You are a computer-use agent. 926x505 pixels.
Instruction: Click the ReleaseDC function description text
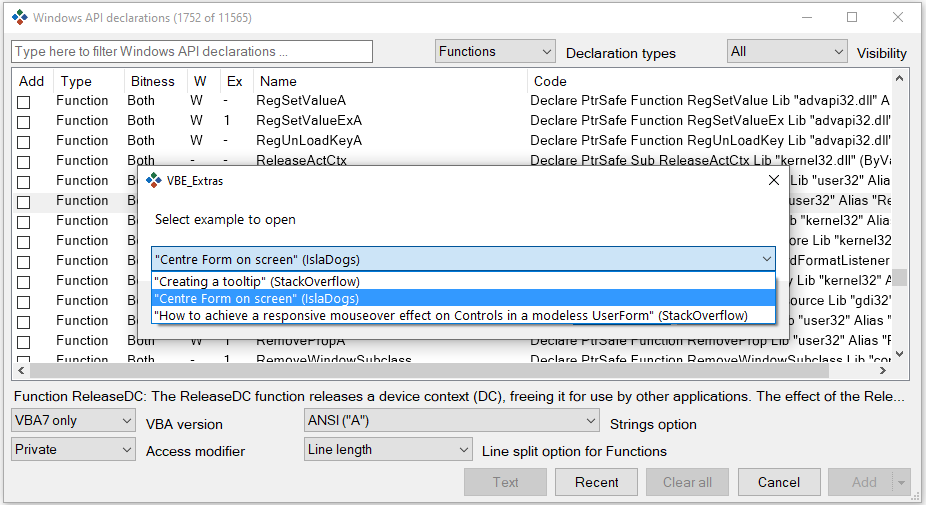tap(459, 396)
